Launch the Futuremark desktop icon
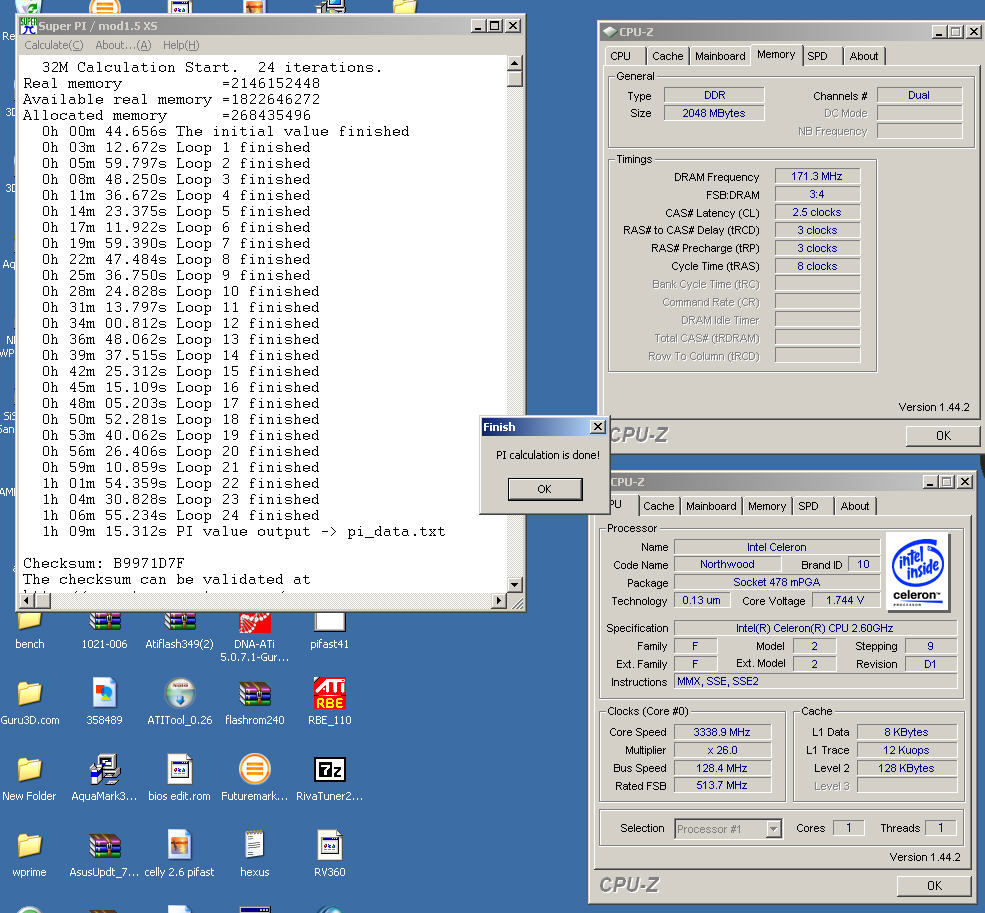Viewport: 985px width, 913px height. (254, 769)
